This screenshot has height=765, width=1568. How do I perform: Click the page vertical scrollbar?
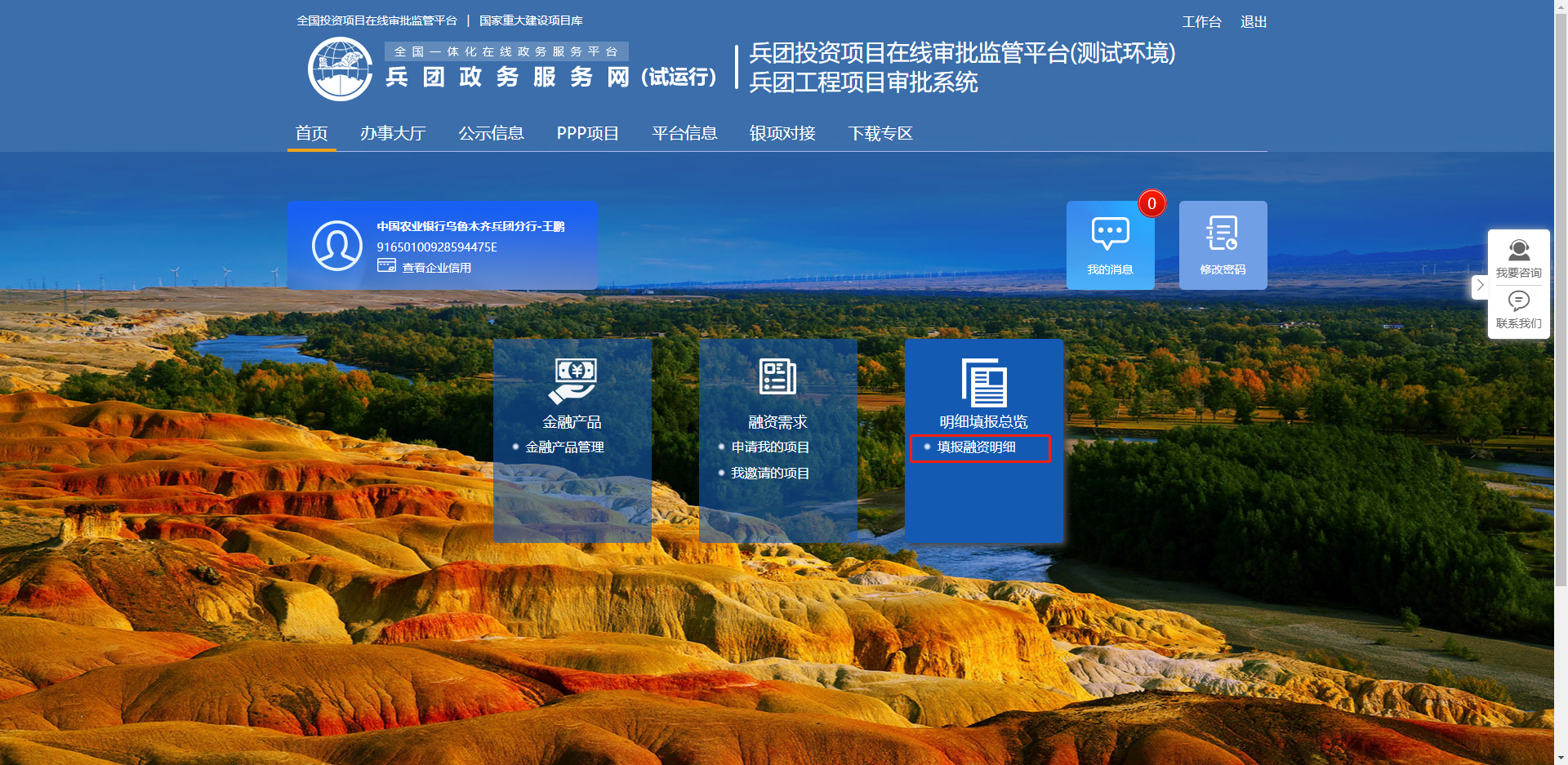pos(1561,327)
